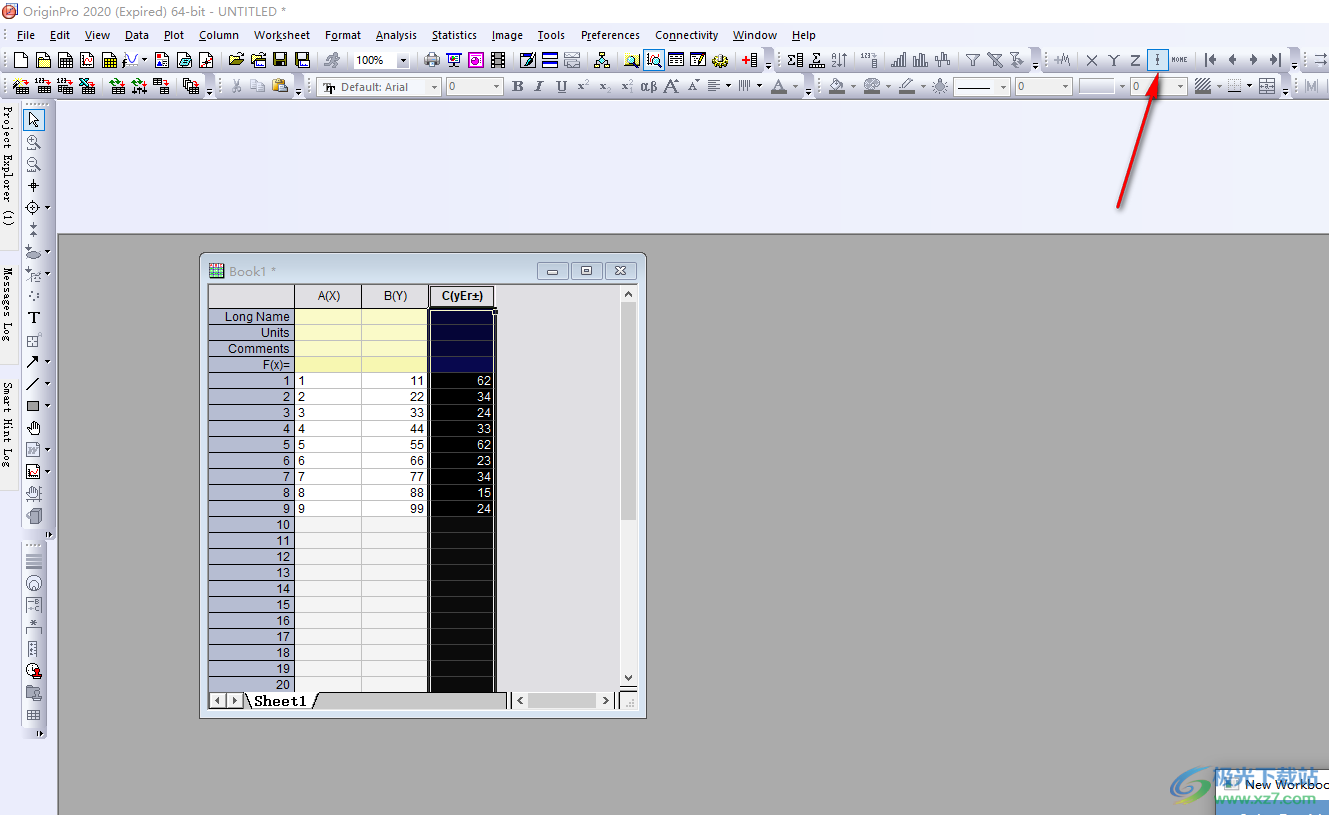Select the Arrow drawing tool
Screen dimensions: 1329x815
click(33, 362)
